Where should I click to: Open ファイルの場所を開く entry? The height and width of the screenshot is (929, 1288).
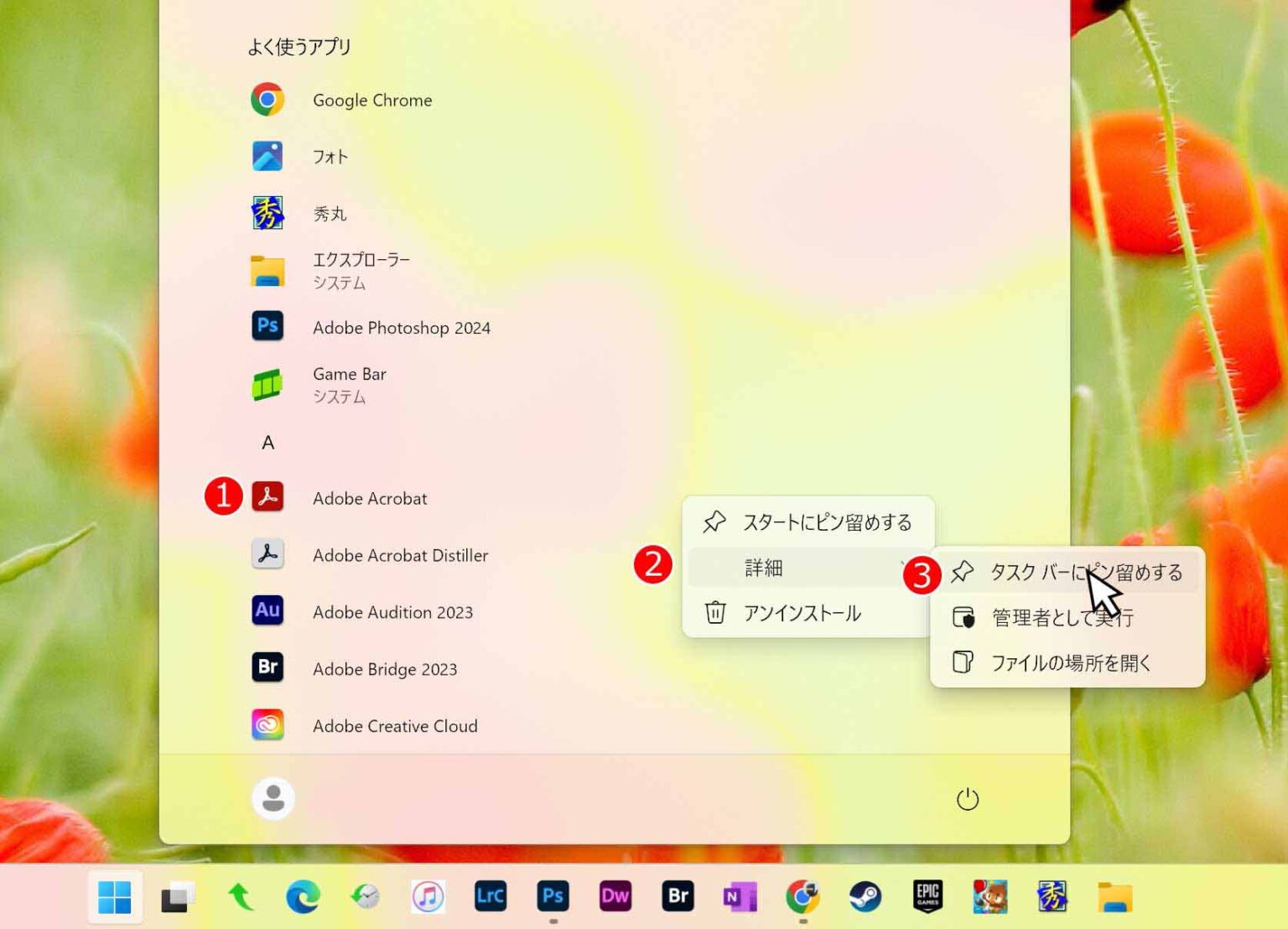tap(1073, 663)
